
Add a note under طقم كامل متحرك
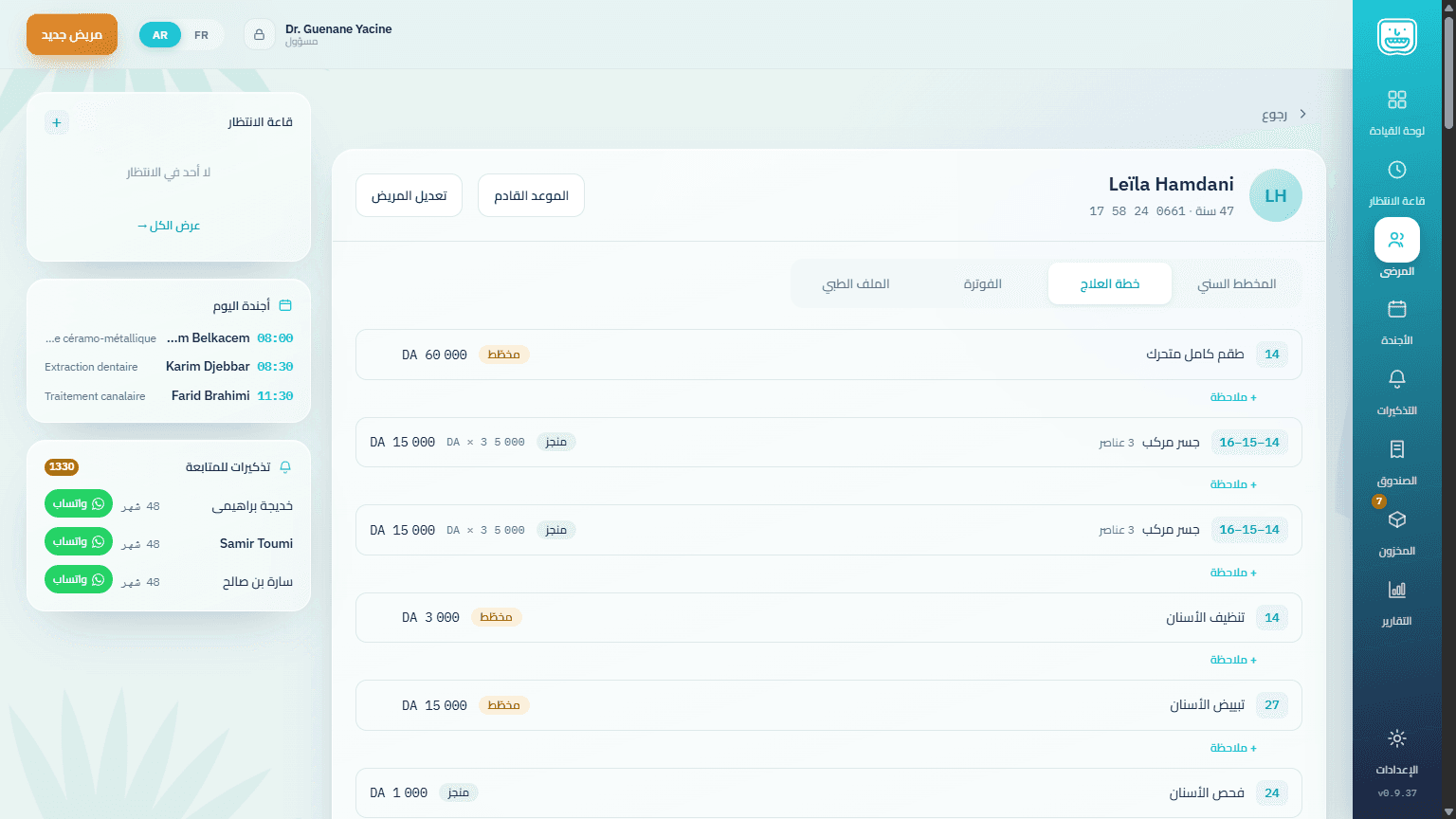tap(1233, 397)
